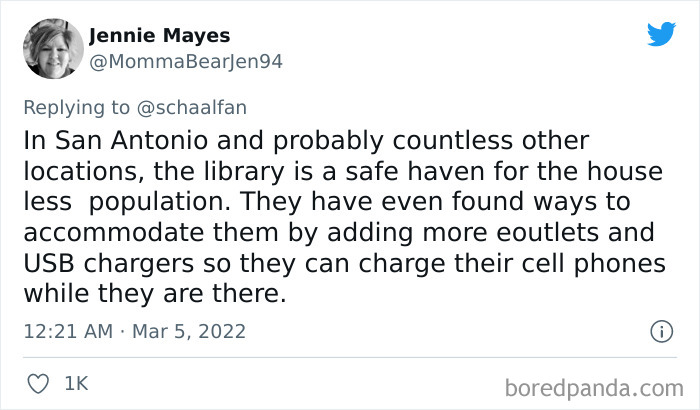This screenshot has height=410, width=700.
Task: Click "USB chargers" in the tweet text
Action: (109, 264)
